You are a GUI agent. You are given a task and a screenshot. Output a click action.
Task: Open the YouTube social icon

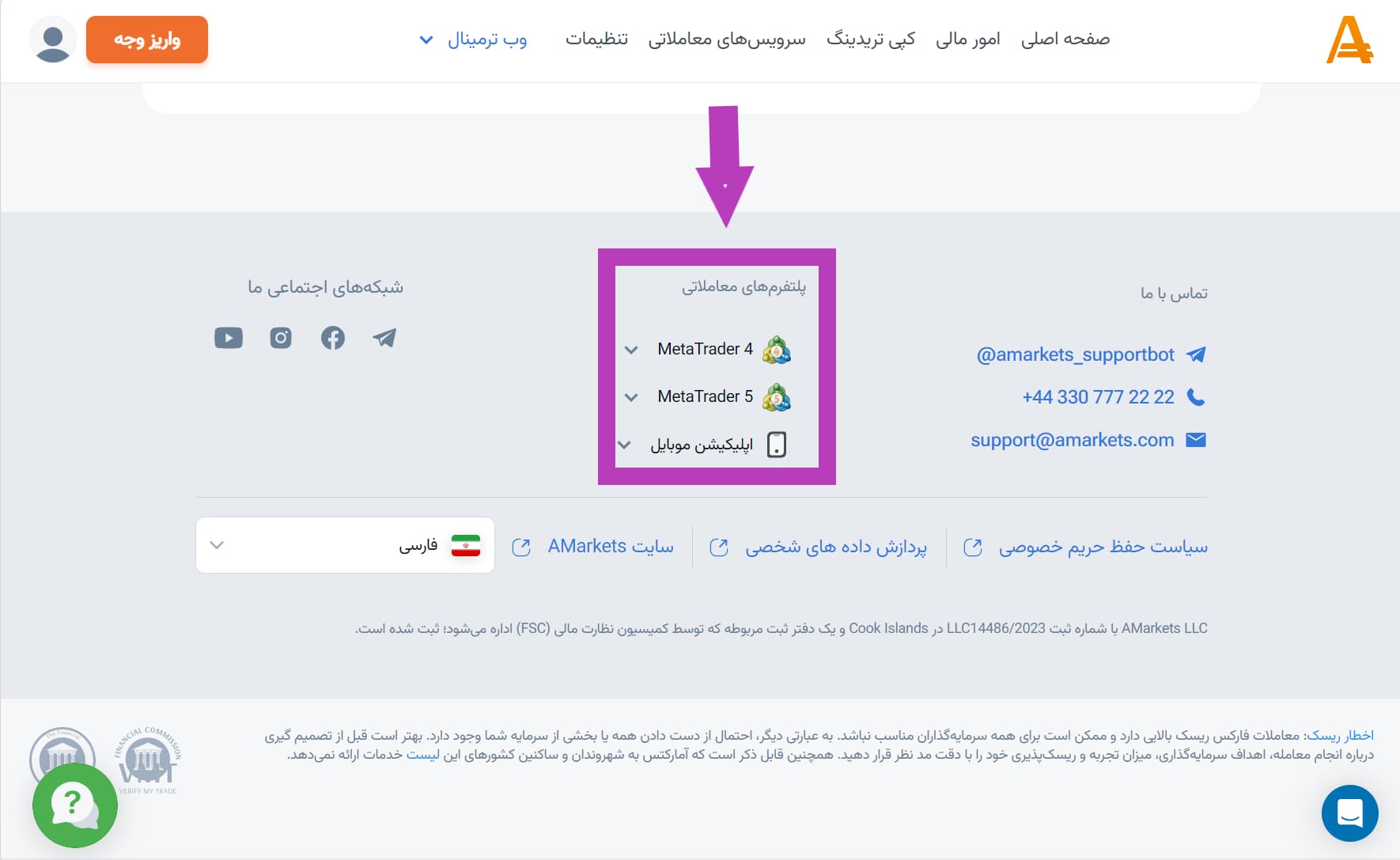click(x=229, y=338)
